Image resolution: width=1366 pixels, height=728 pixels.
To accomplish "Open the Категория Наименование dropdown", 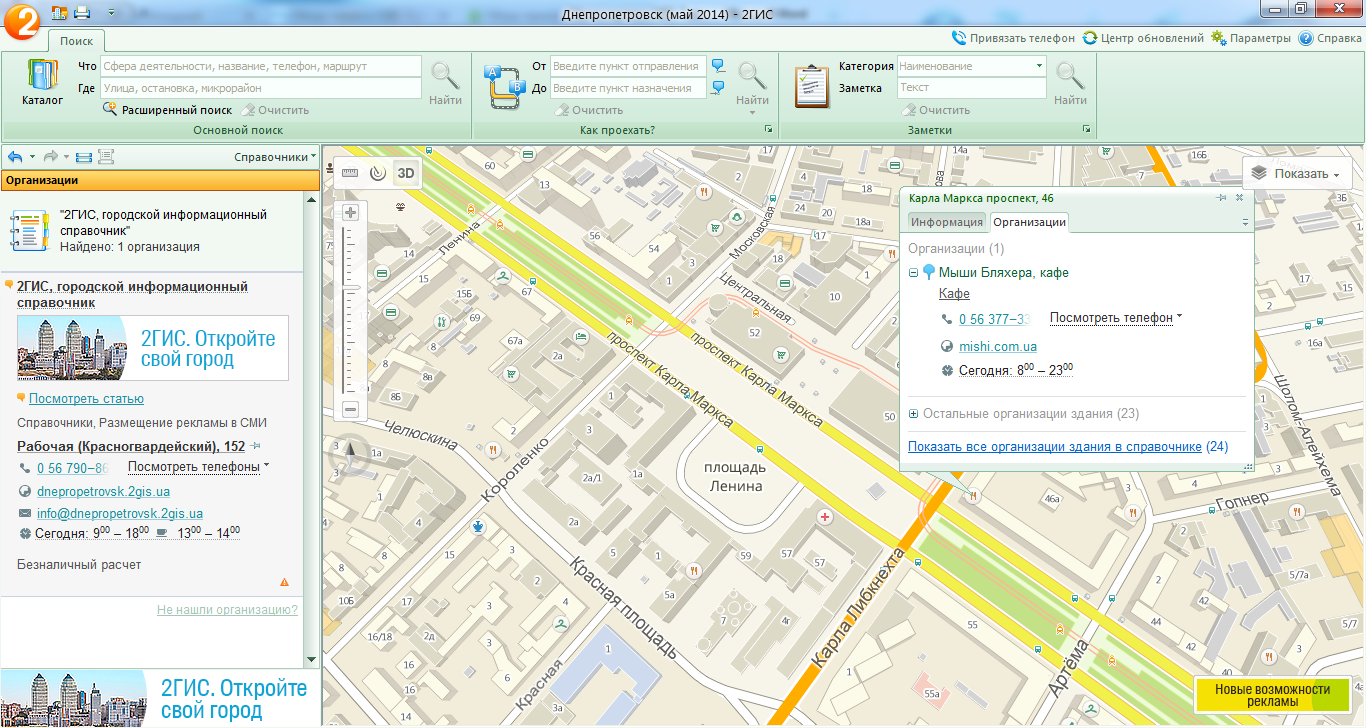I will [x=971, y=66].
